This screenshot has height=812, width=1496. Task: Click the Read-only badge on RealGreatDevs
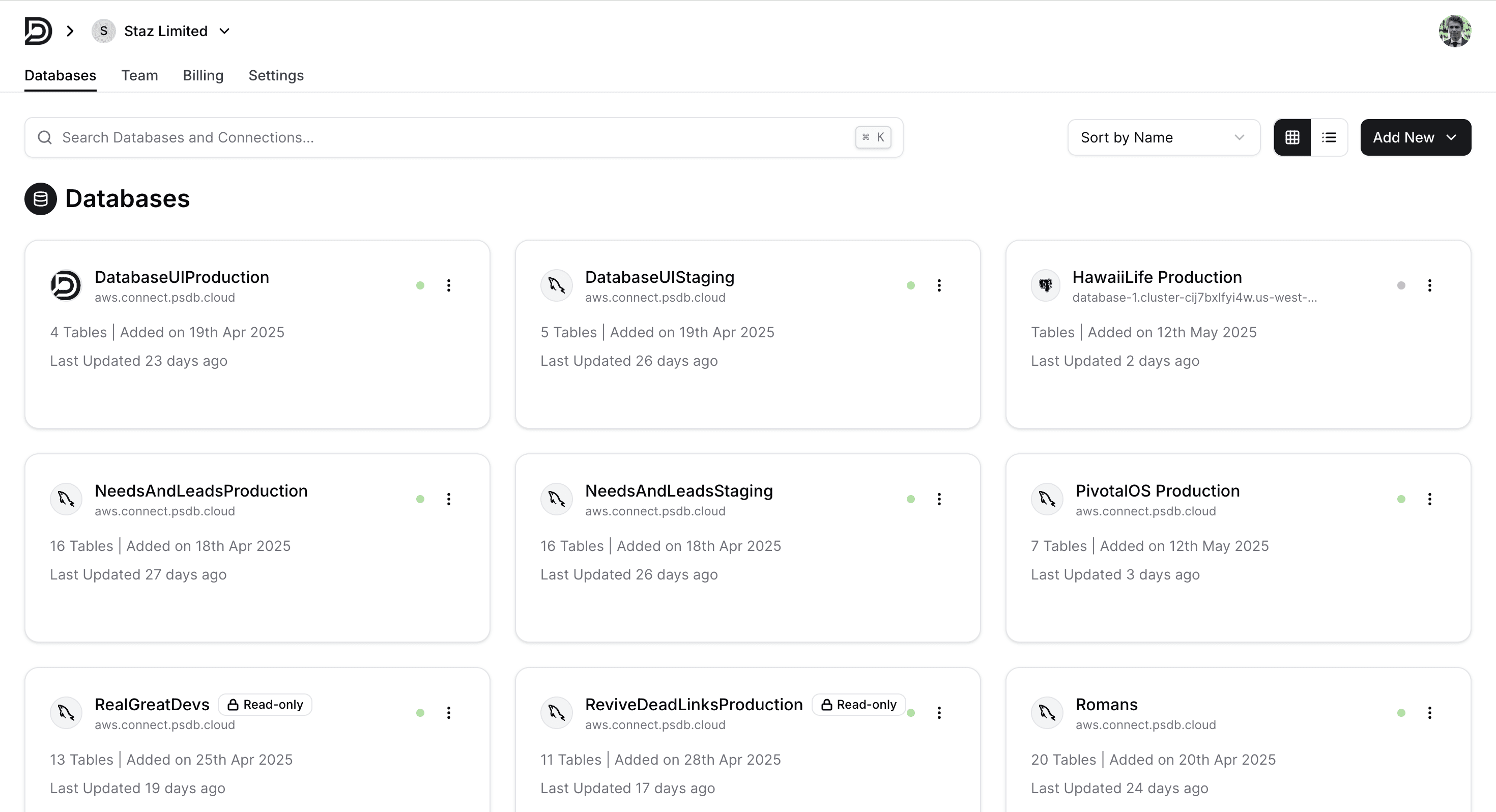tap(266, 705)
